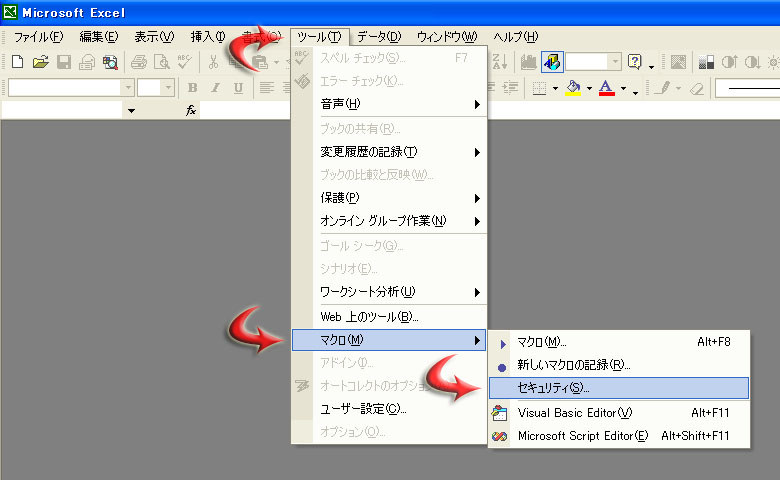Click the Less Contrast icon

coord(752,62)
